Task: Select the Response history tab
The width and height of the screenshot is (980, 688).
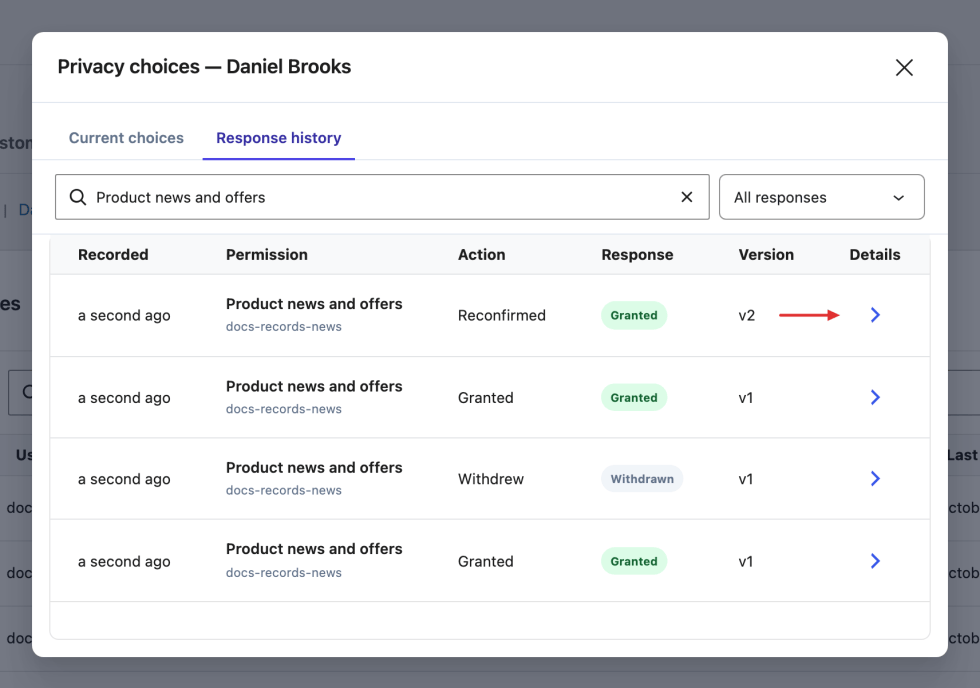Action: tap(279, 137)
